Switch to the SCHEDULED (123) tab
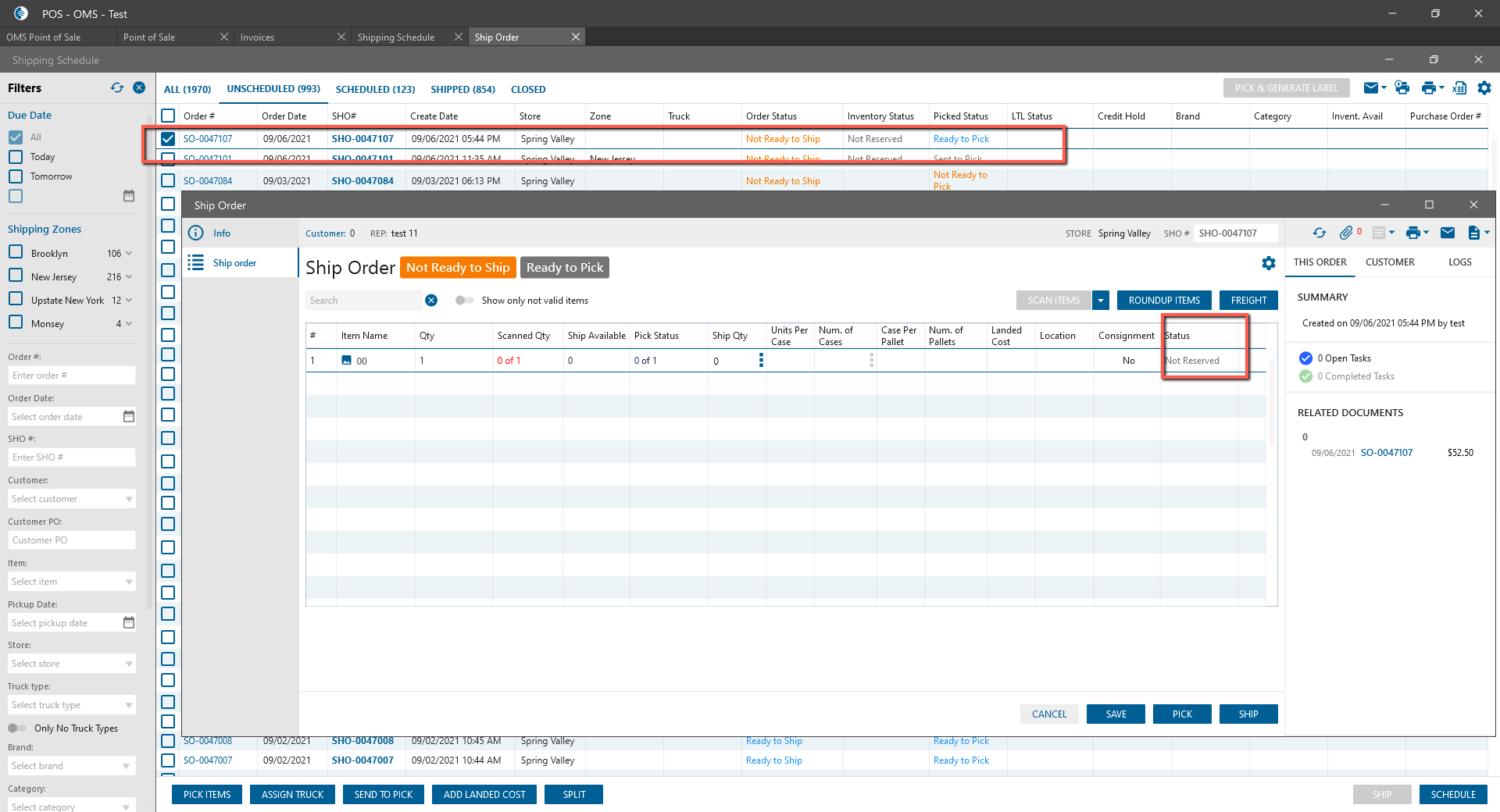This screenshot has height=812, width=1500. (375, 90)
